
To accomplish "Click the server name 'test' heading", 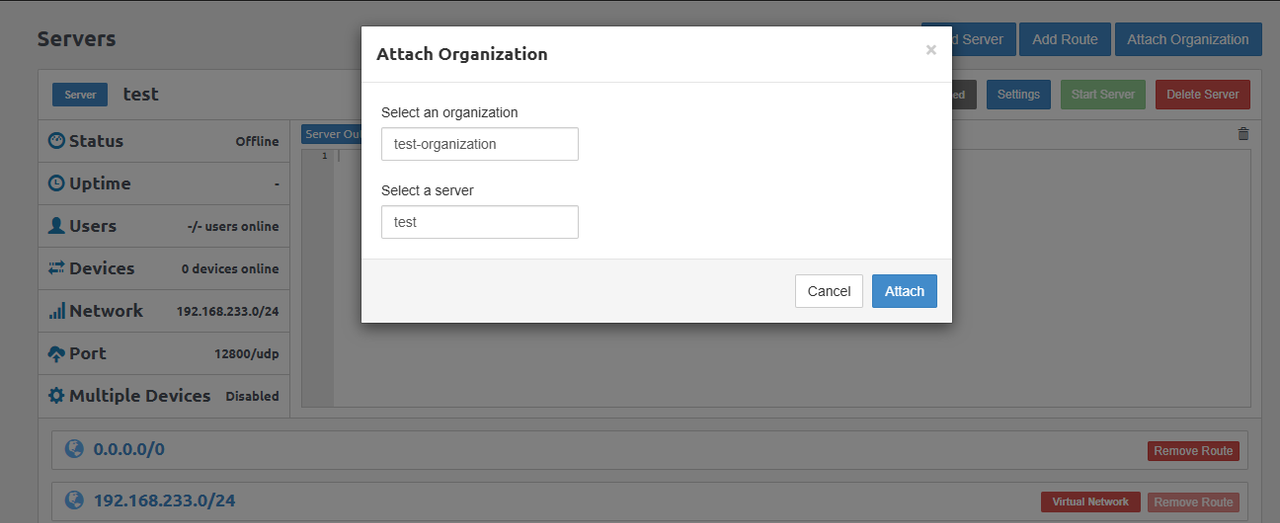I will click(x=141, y=94).
